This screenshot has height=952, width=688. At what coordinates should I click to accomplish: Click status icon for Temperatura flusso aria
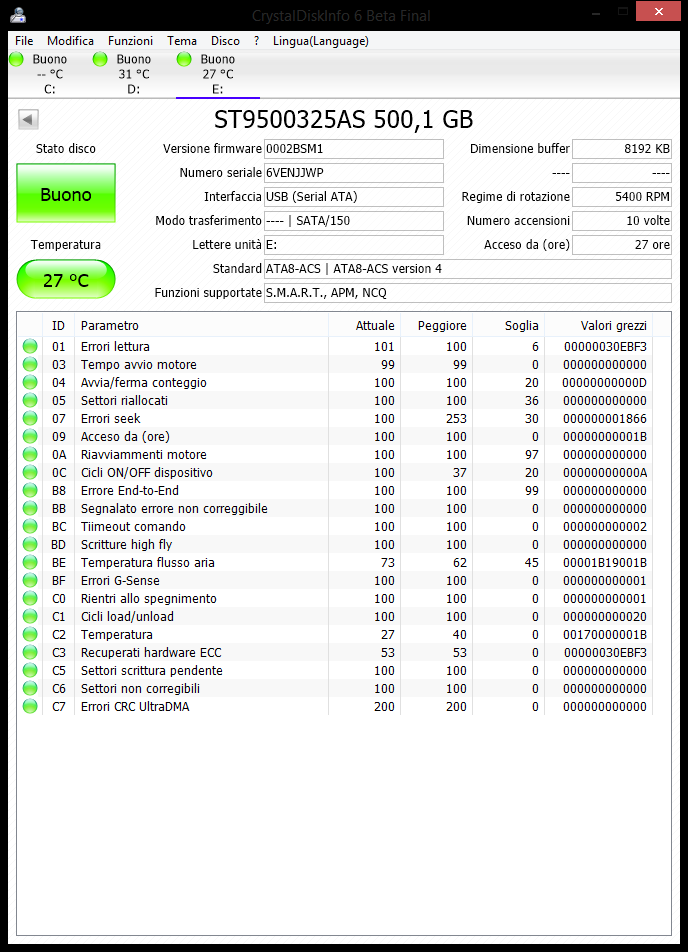tap(30, 562)
